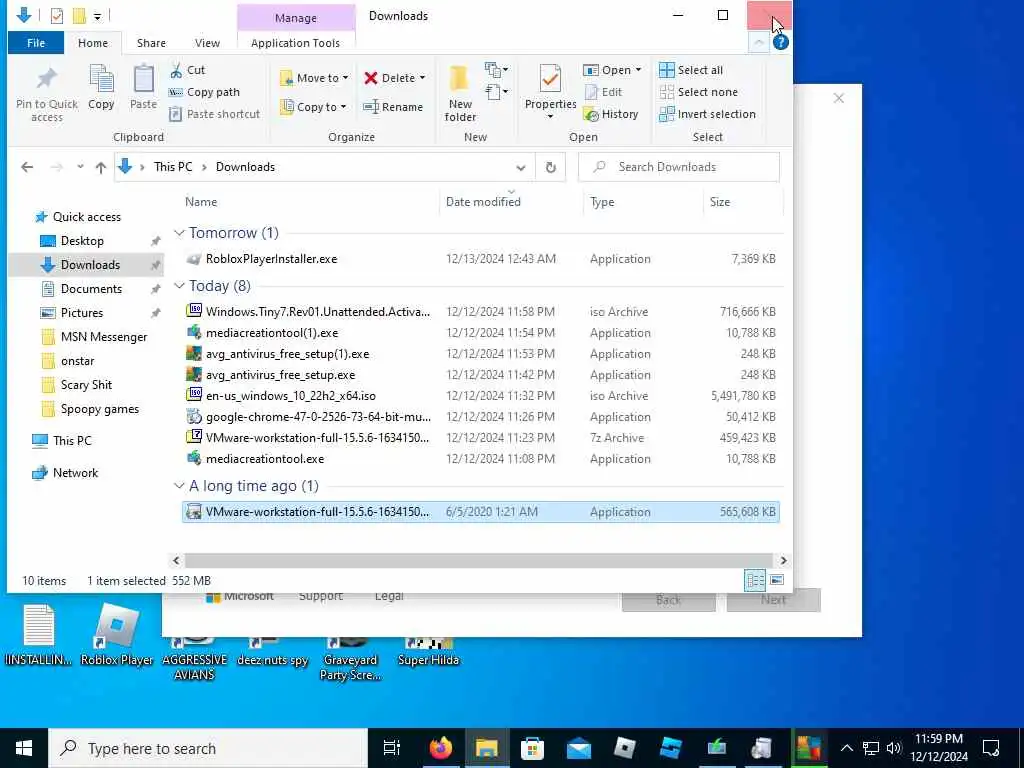This screenshot has width=1024, height=768.
Task: Open This PC in the navigation pane
Action: [x=63, y=441]
